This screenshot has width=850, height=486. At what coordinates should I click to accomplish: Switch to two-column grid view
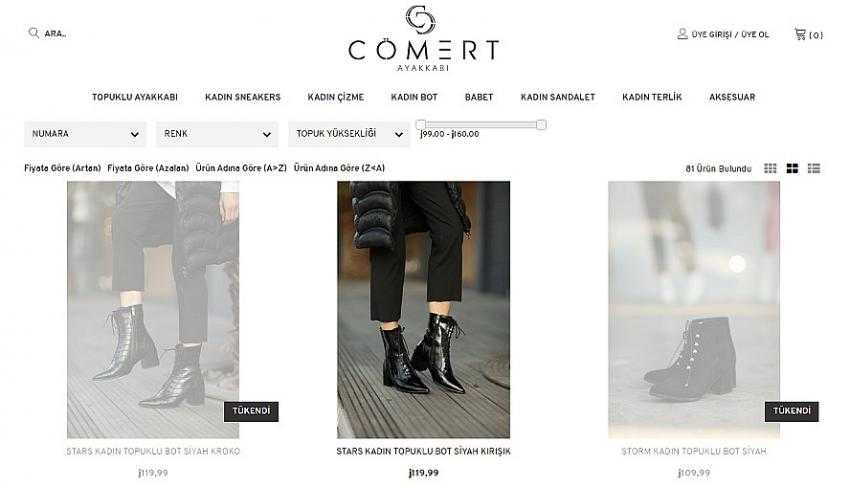(x=792, y=169)
